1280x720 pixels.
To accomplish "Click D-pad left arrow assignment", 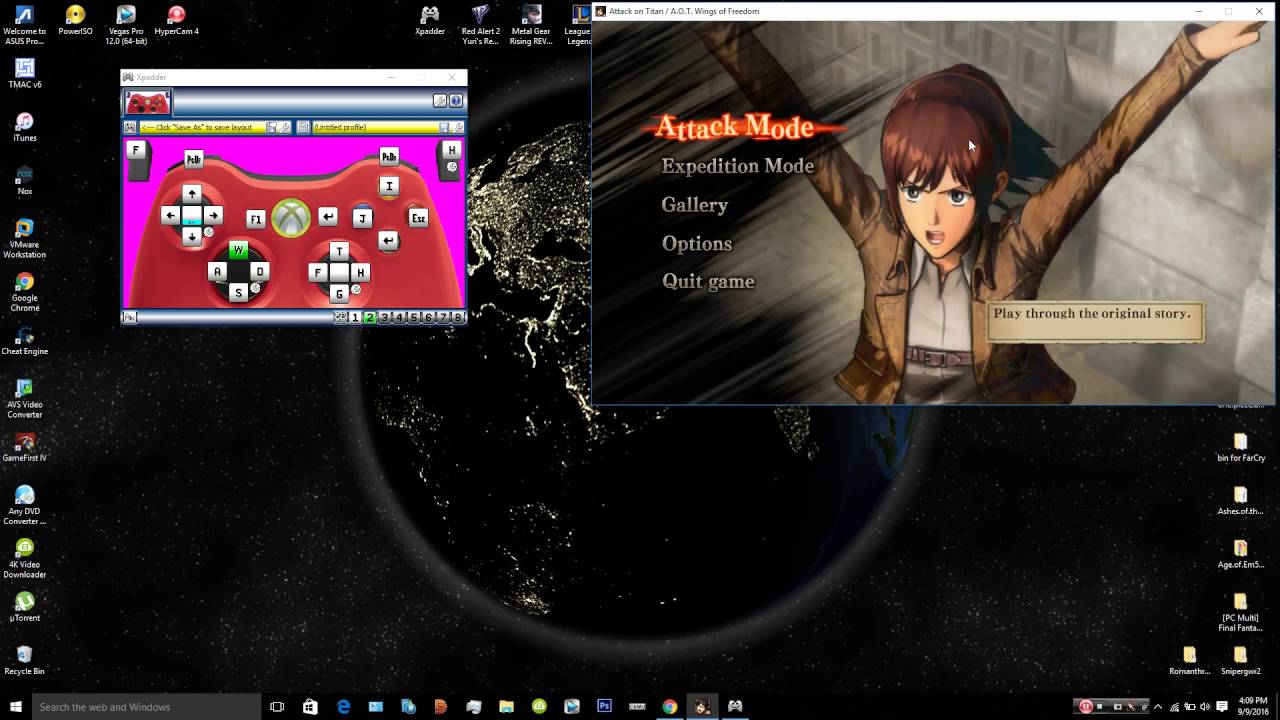I will tap(170, 215).
